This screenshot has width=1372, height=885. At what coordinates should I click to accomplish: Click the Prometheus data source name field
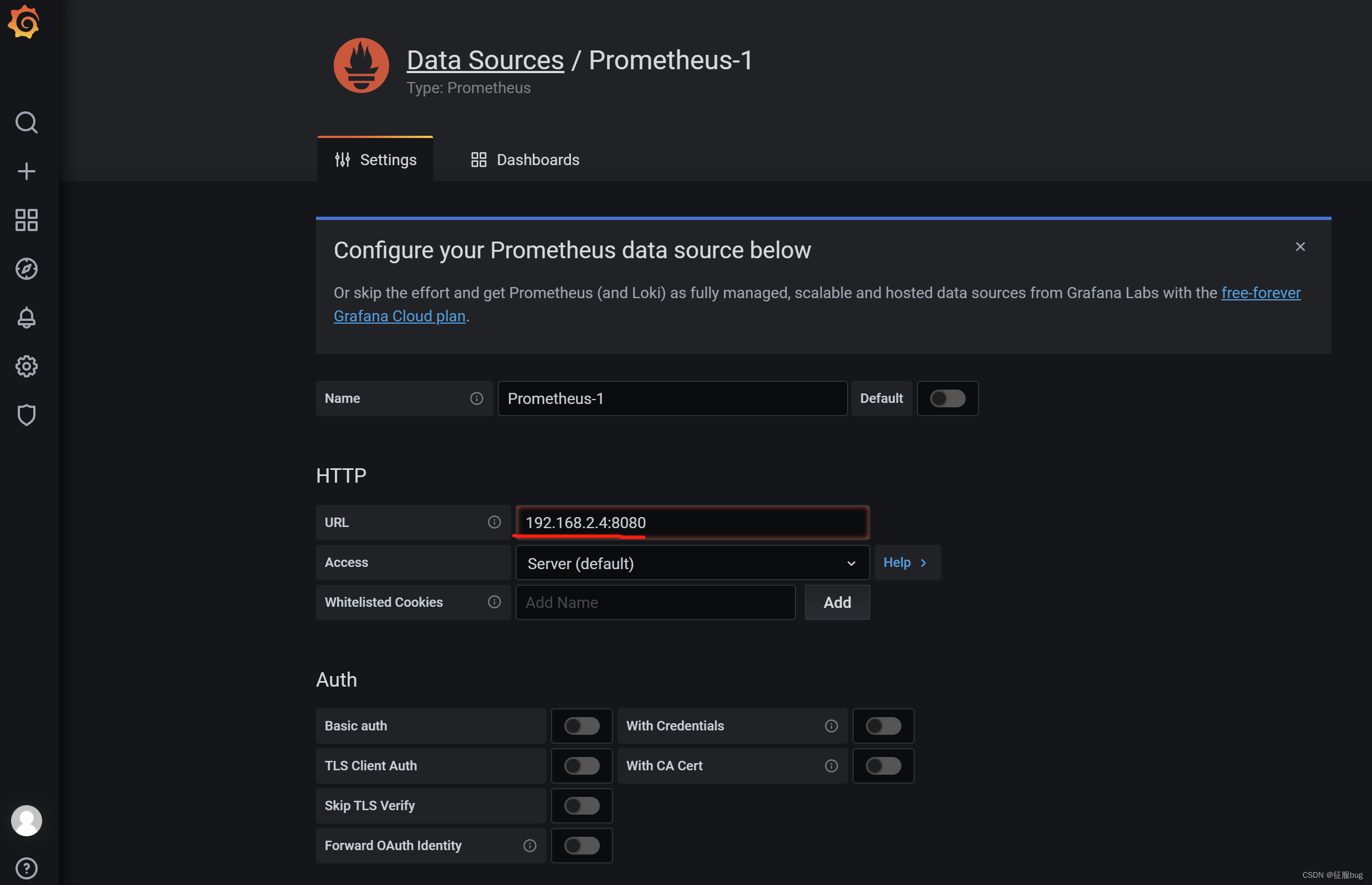[671, 398]
